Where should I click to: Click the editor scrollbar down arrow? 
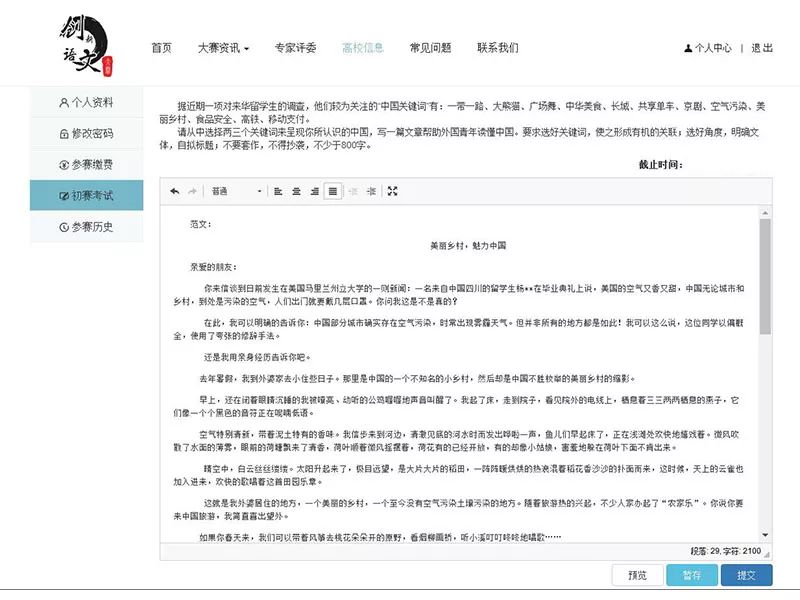click(x=765, y=535)
